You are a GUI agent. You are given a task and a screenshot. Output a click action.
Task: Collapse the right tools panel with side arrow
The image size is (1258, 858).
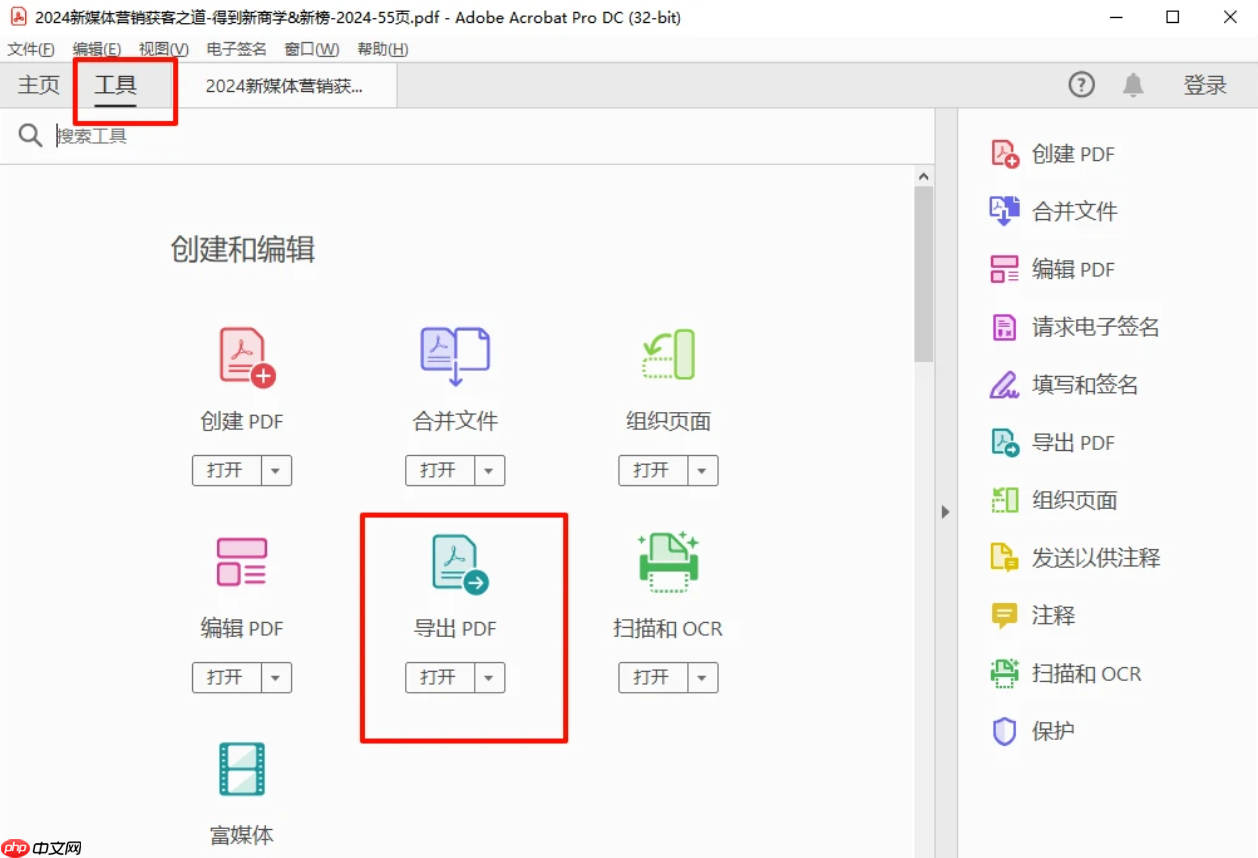(945, 511)
